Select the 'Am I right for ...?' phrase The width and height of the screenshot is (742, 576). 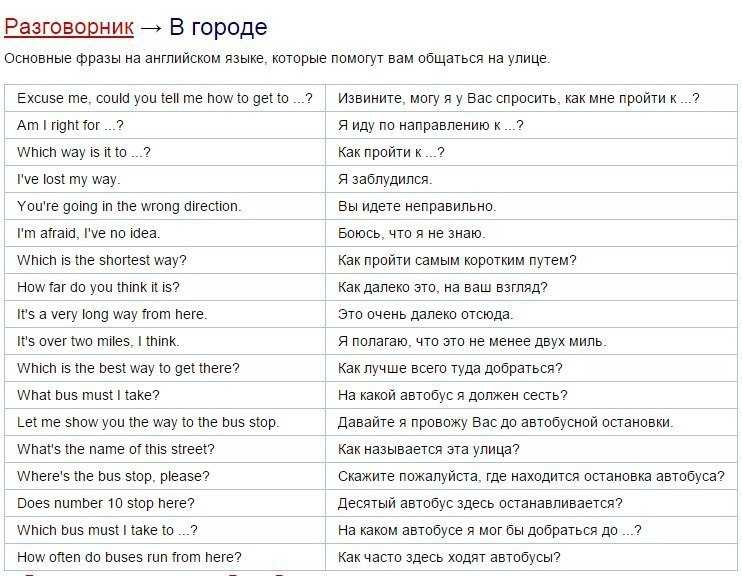[70, 125]
